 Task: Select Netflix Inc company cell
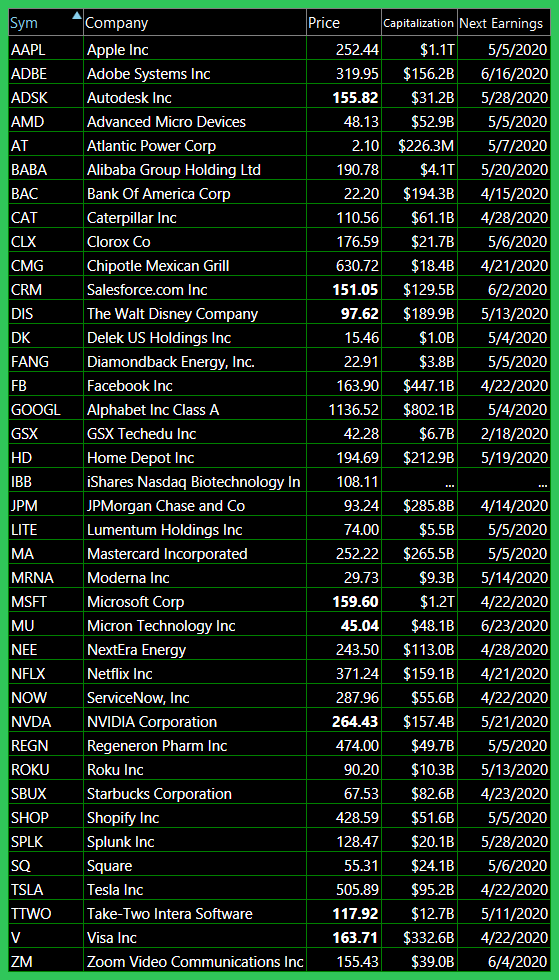[x=194, y=674]
